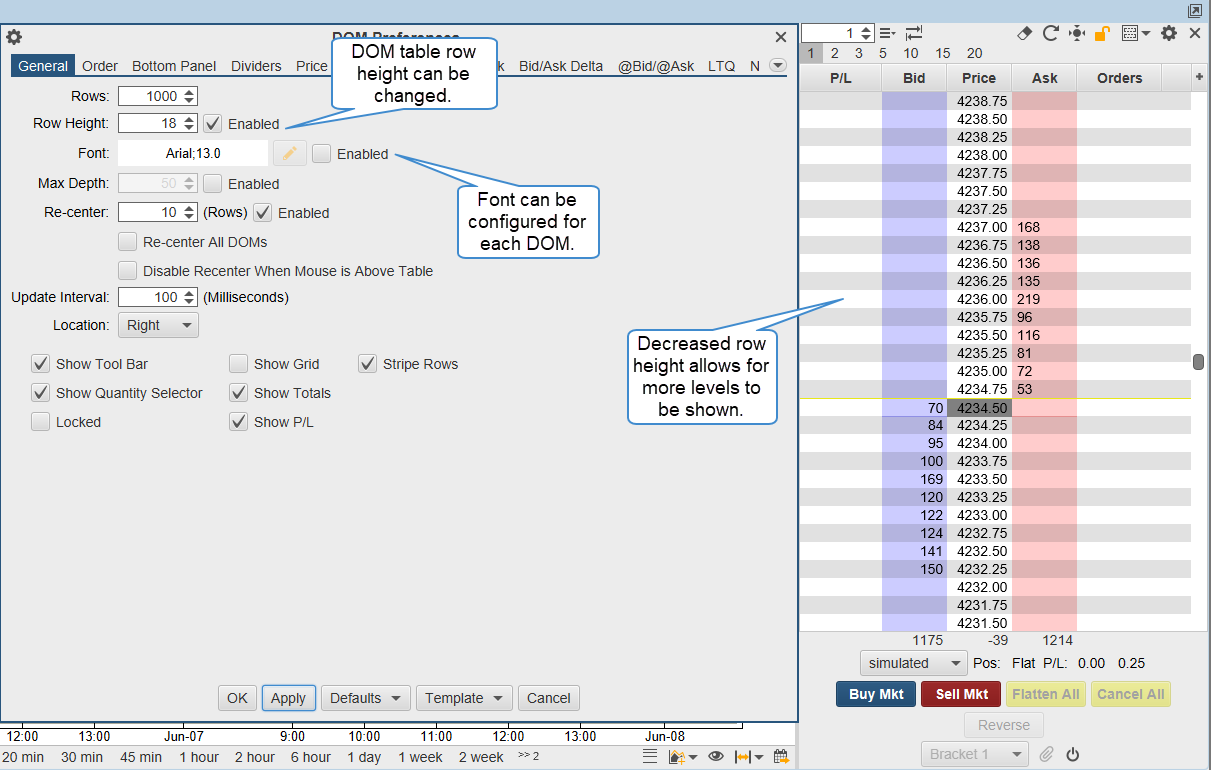
Task: Click the Buy Mkt button
Action: 875,694
